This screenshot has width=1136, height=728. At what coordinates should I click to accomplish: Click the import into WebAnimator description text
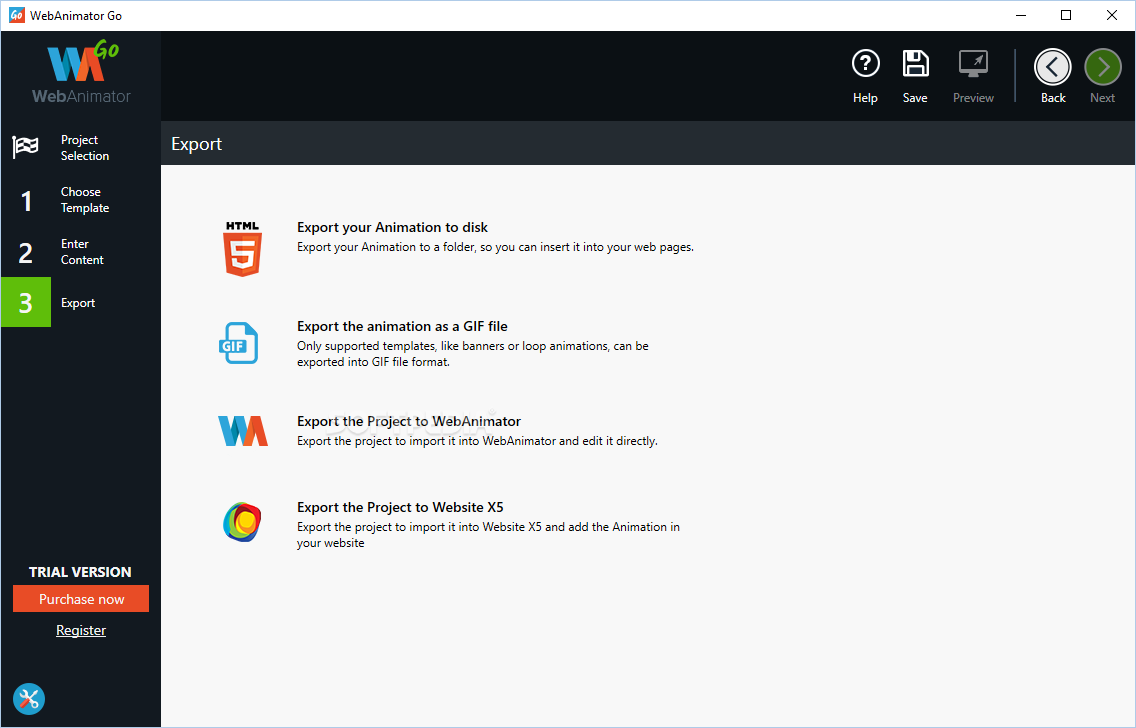pos(477,441)
